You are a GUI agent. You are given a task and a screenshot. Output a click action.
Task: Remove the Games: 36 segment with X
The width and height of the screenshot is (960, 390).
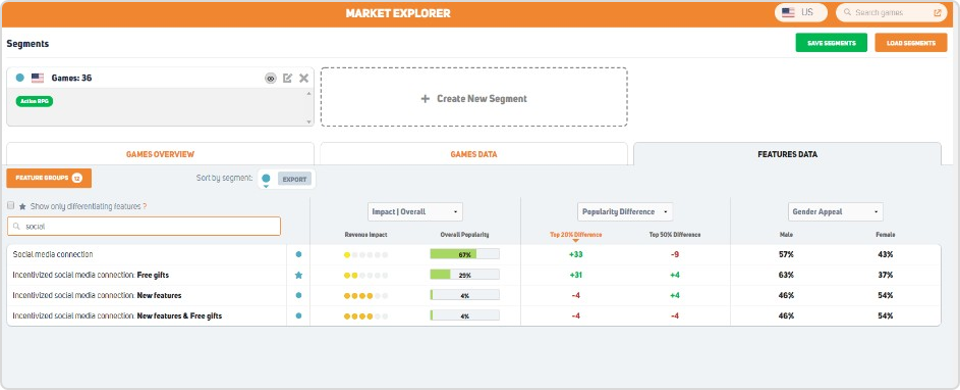[304, 78]
